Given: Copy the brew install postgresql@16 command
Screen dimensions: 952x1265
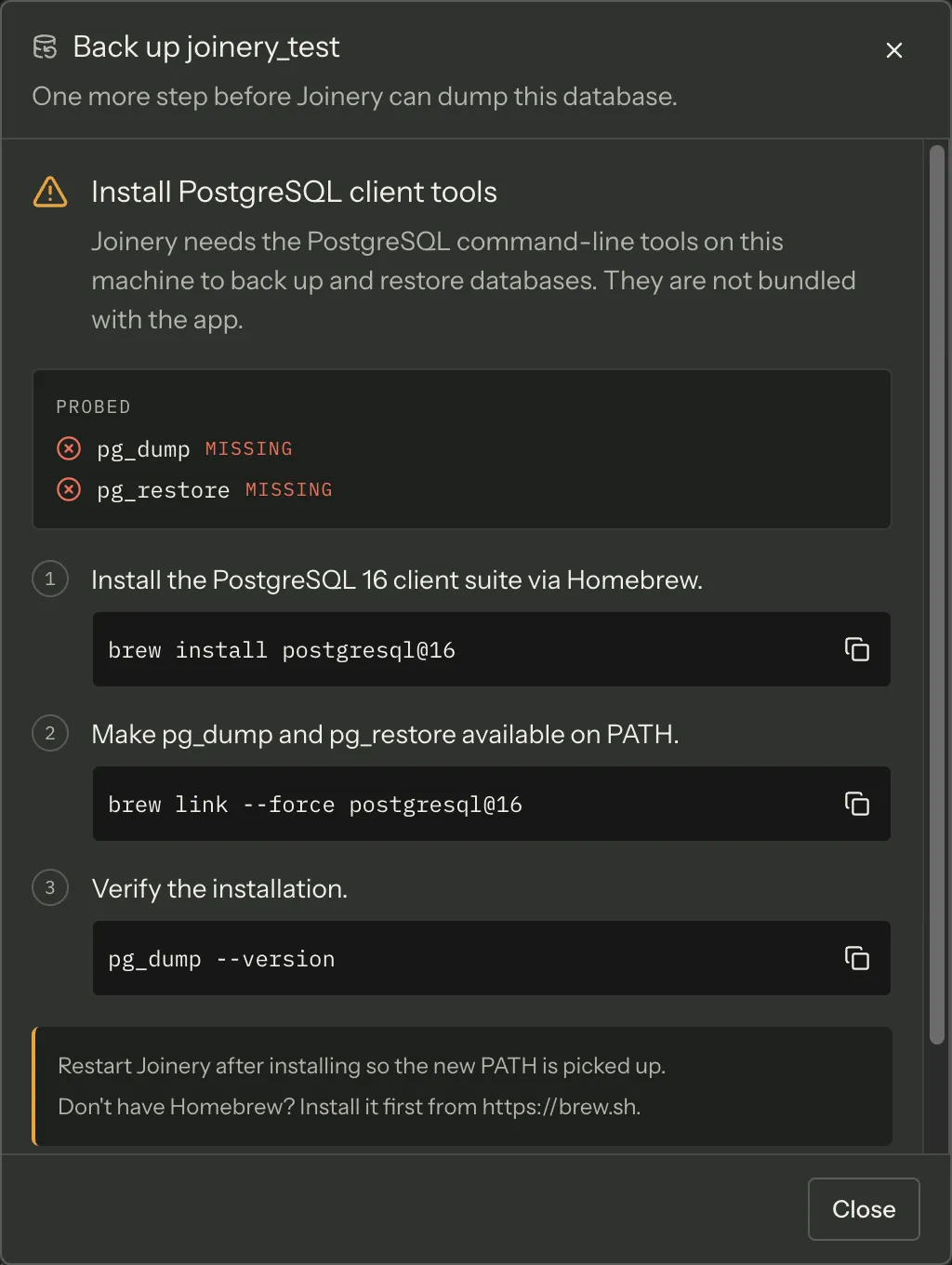Looking at the screenshot, I should click(x=856, y=649).
